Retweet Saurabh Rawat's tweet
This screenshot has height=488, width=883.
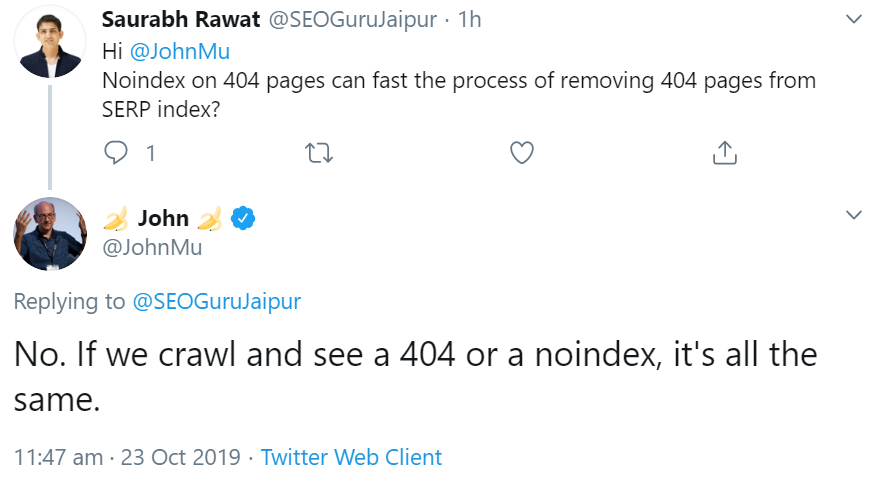point(318,153)
